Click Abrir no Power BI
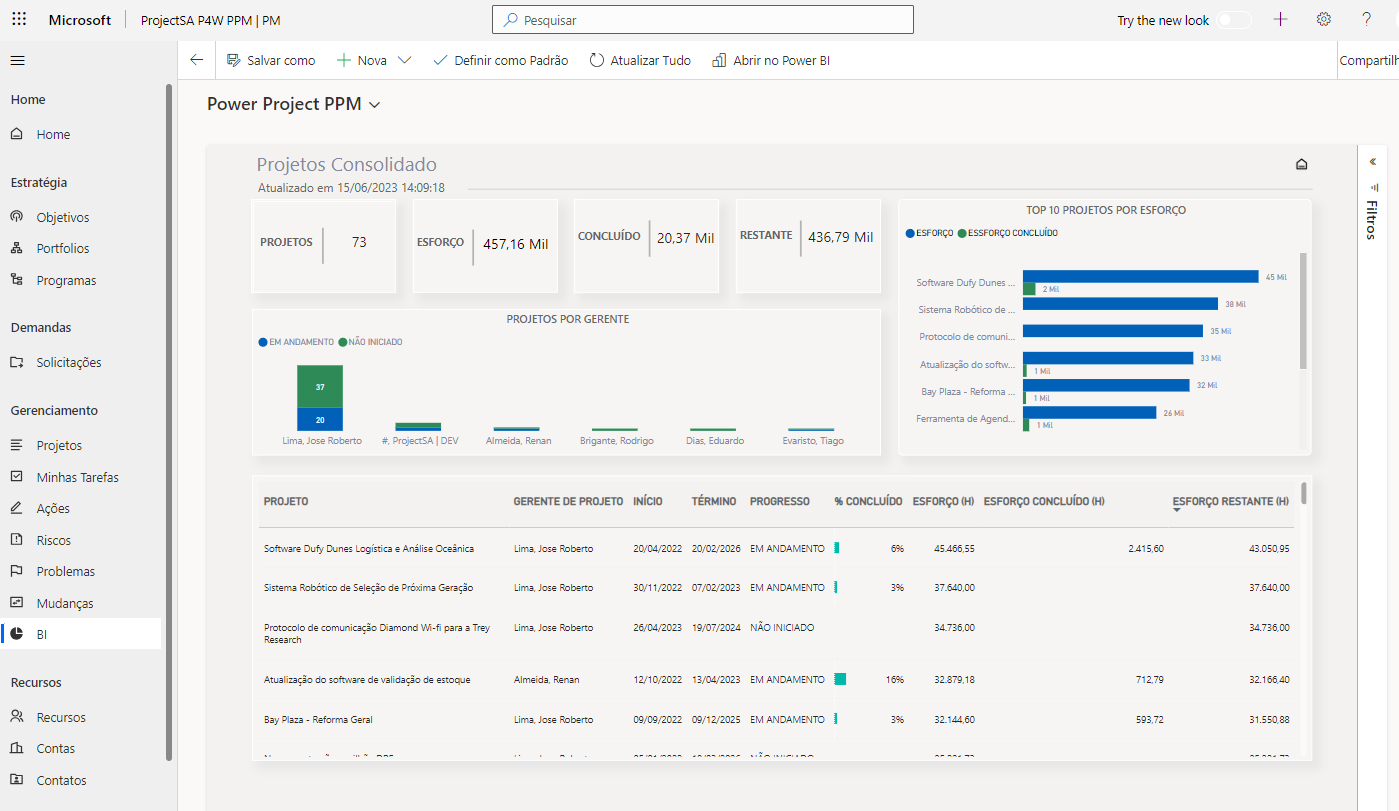 (x=771, y=60)
